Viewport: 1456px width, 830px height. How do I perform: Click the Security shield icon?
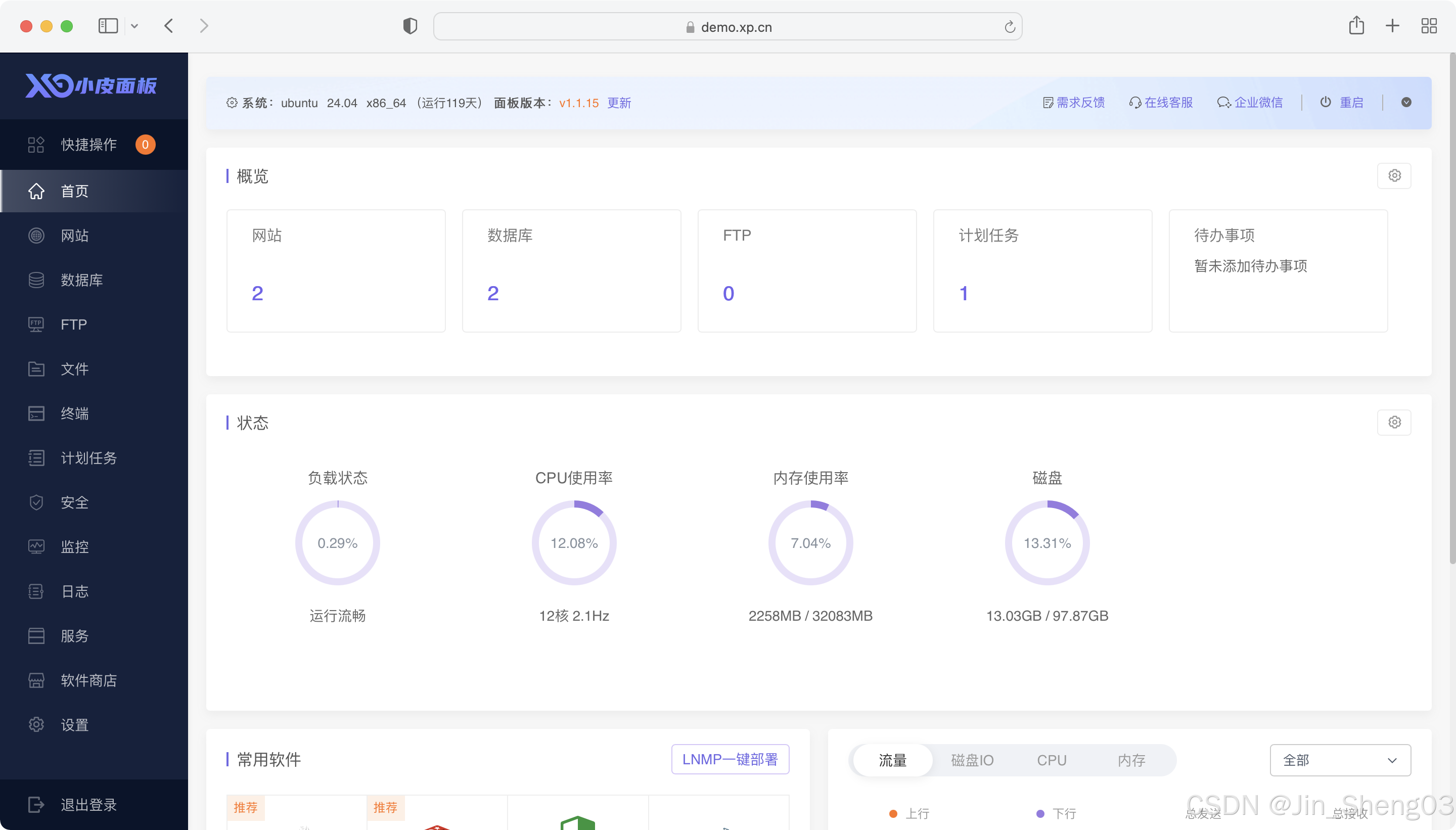[x=36, y=502]
